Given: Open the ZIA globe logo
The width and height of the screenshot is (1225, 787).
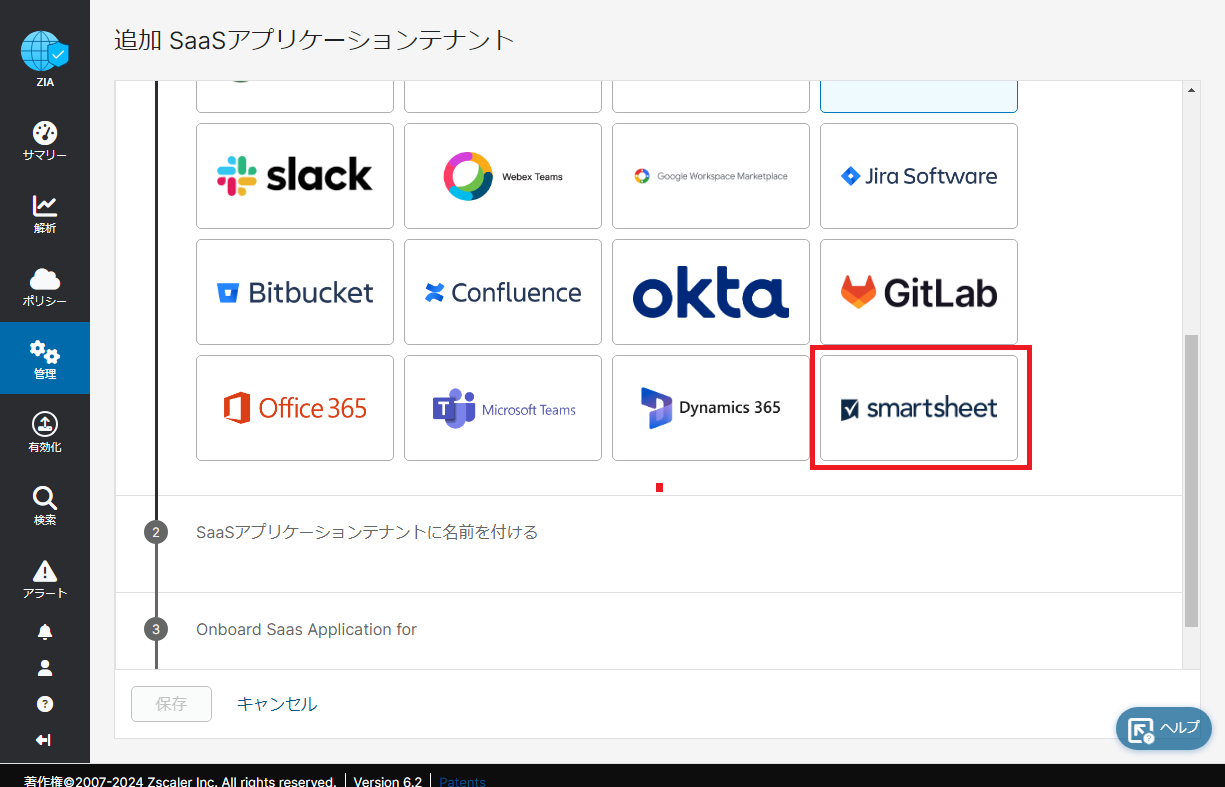Looking at the screenshot, I should click(x=45, y=59).
